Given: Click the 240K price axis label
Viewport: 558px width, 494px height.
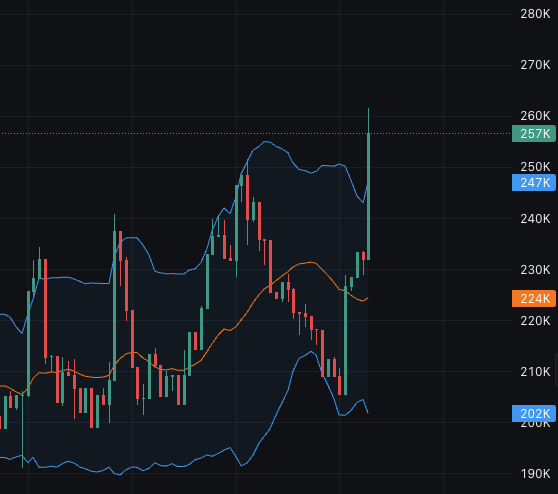Looking at the screenshot, I should 535,219.
